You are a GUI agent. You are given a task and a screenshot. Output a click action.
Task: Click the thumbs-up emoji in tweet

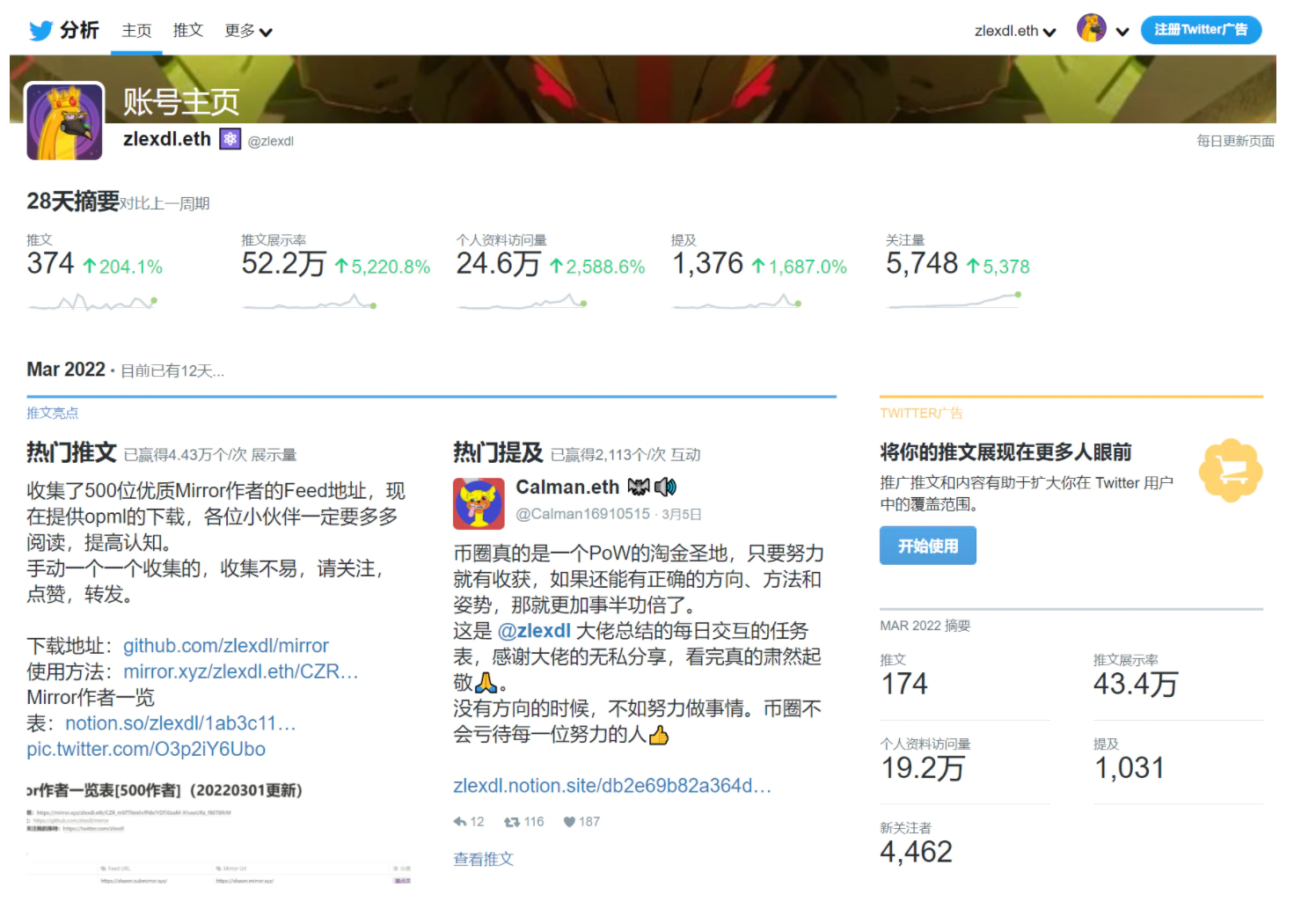tap(658, 735)
